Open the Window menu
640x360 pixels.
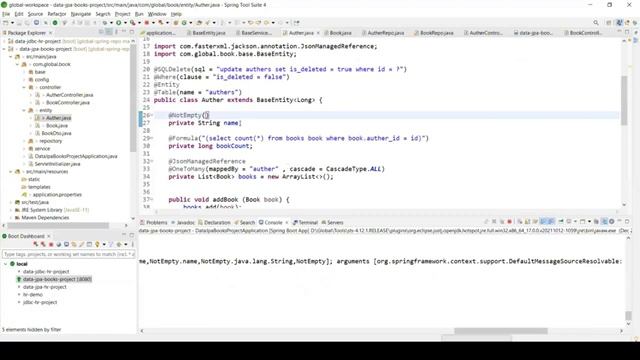tap(157, 14)
